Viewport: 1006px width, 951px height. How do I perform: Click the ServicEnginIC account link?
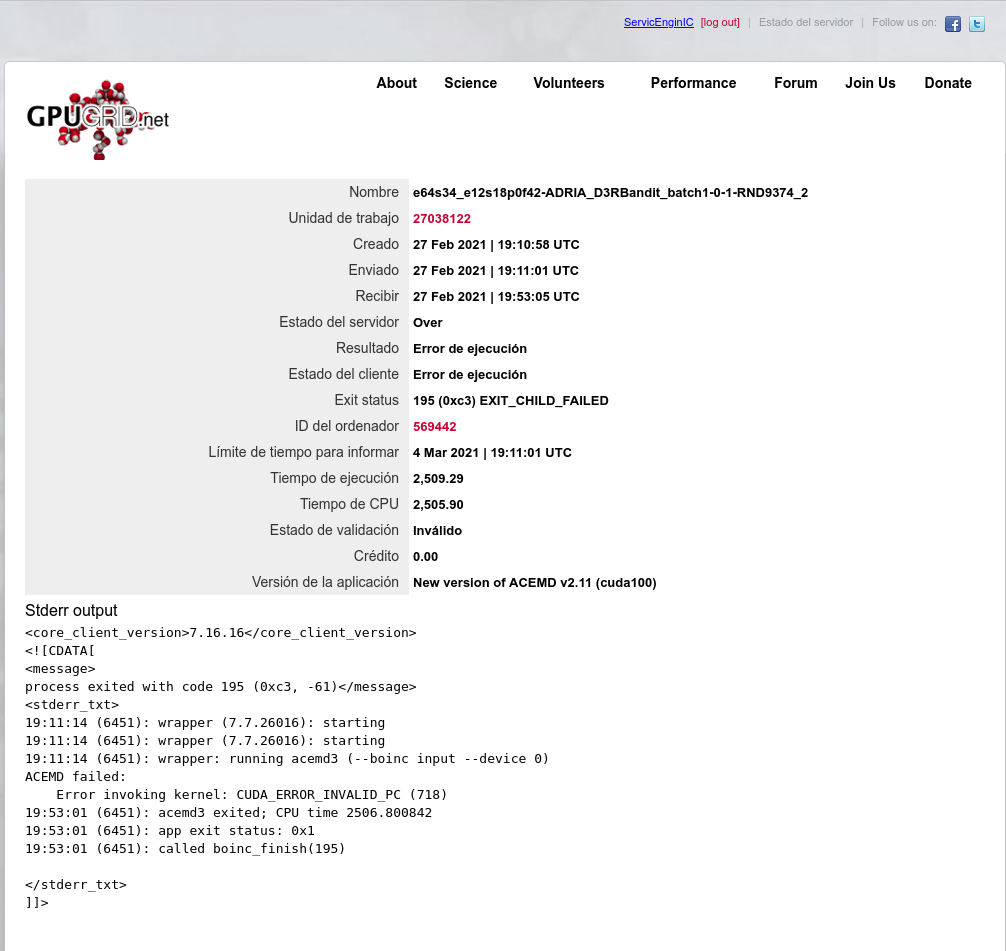[658, 22]
